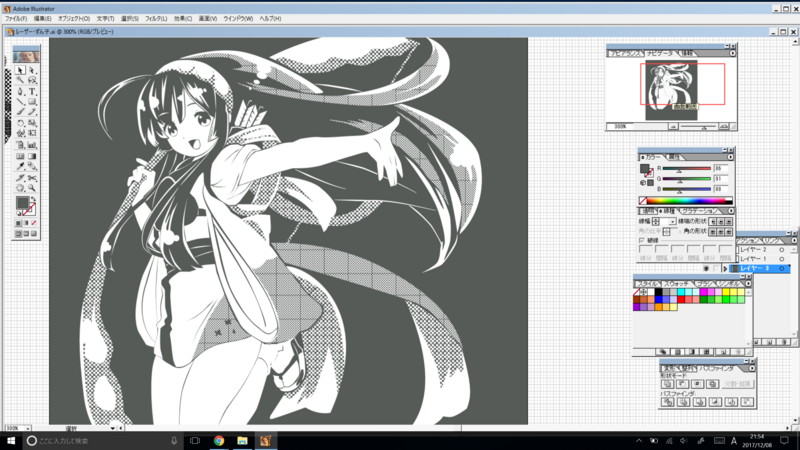Select the Mesh tool
This screenshot has width=800, height=450.
pyautogui.click(x=20, y=156)
